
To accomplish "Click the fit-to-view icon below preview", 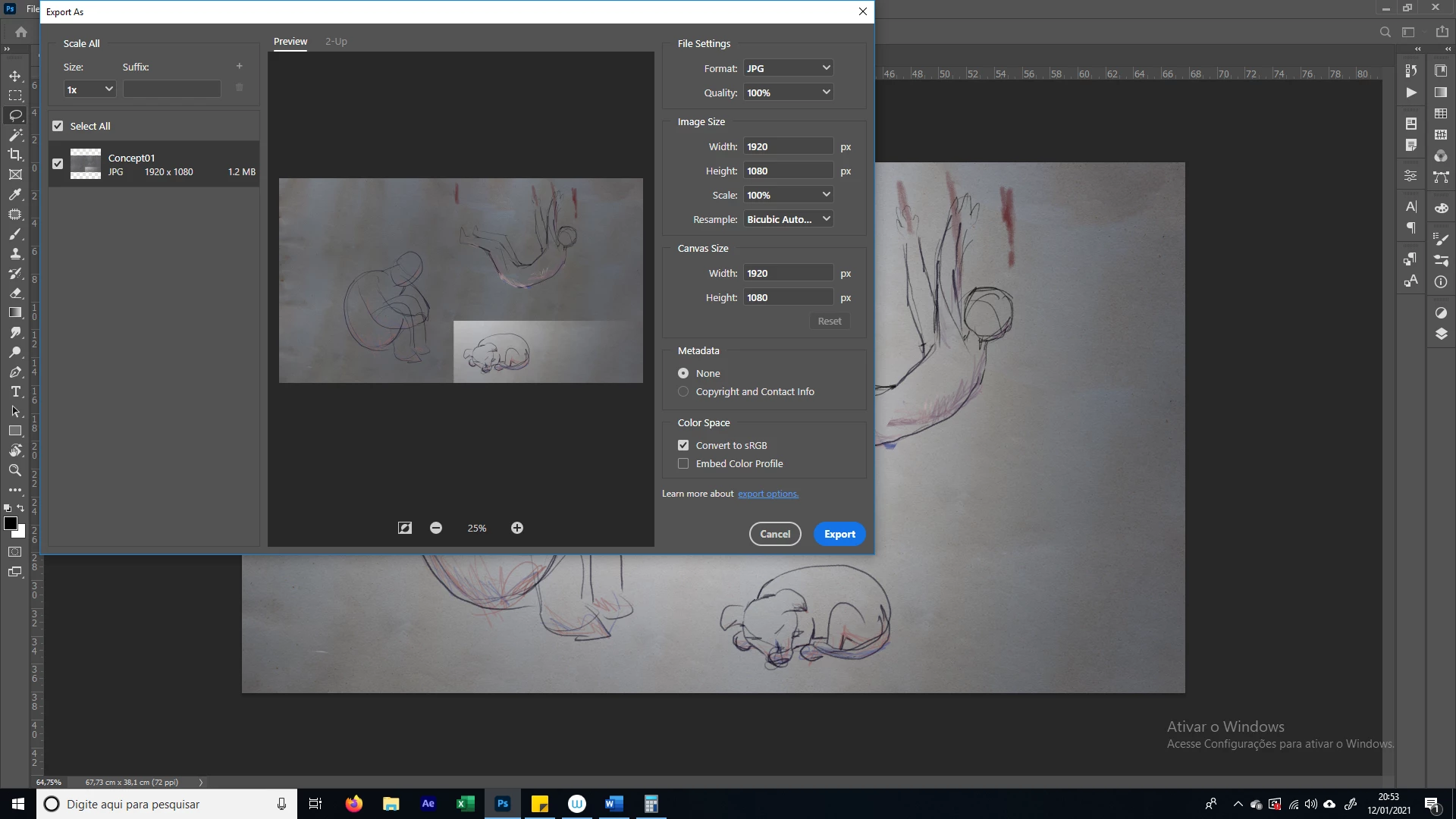I will coord(405,528).
